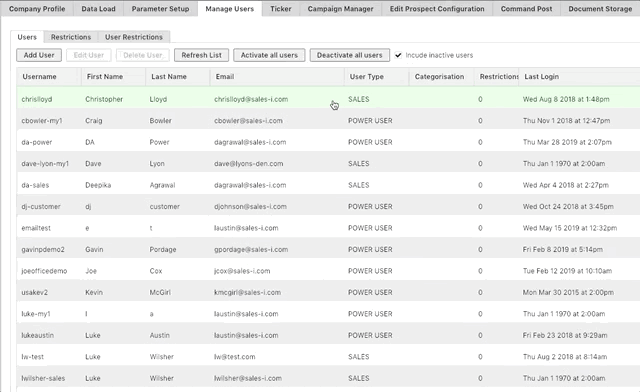The height and width of the screenshot is (392, 640).
Task: Select username gavinpdemo2
Action: [x=43, y=249]
